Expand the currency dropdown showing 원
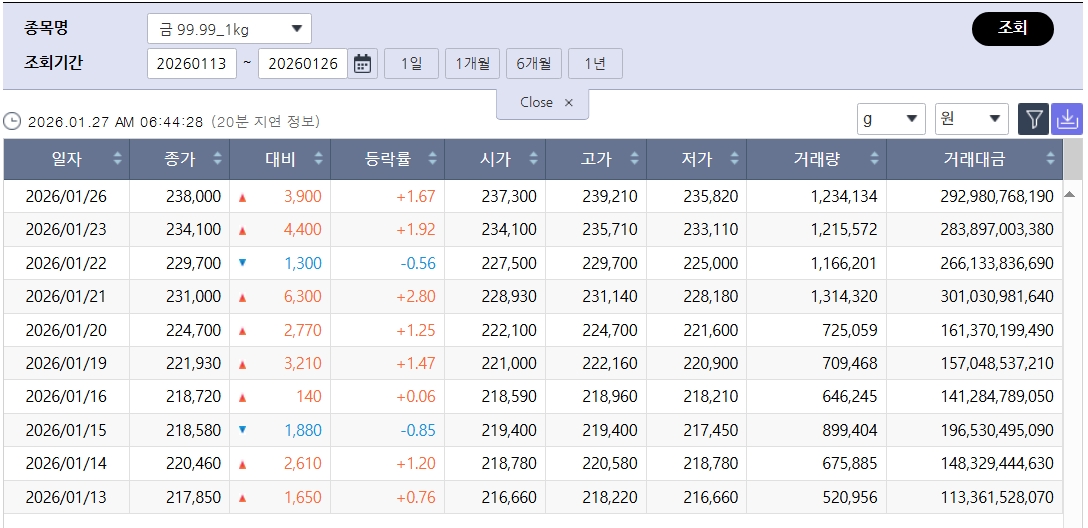This screenshot has height=528, width=1088. pyautogui.click(x=971, y=119)
